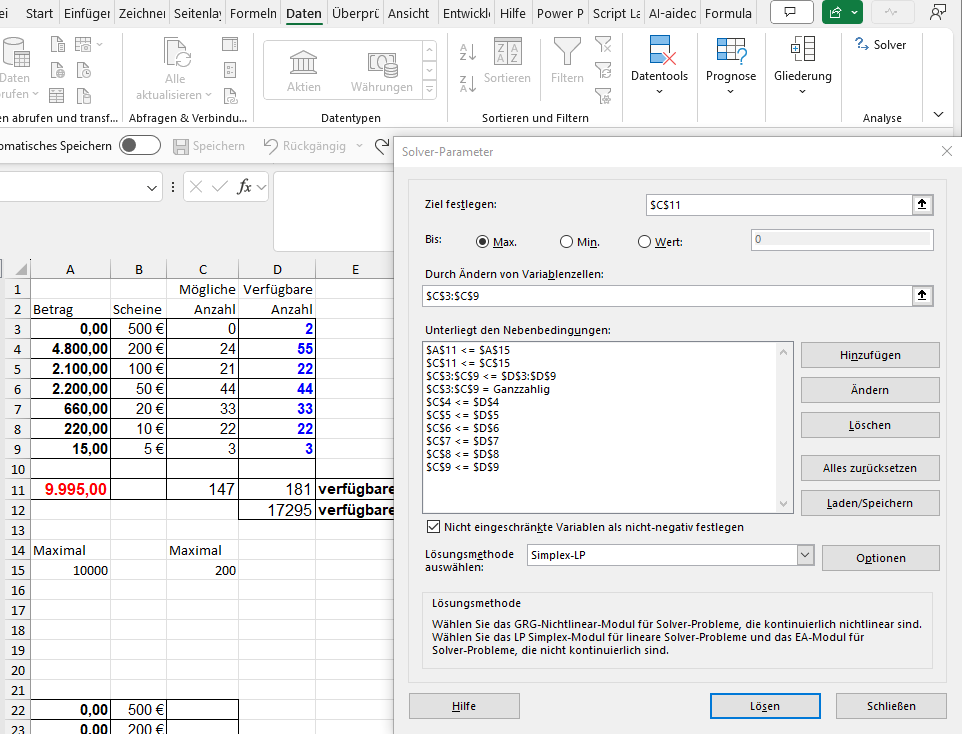Click the workbook links icon
962x734 pixels.
[230, 96]
